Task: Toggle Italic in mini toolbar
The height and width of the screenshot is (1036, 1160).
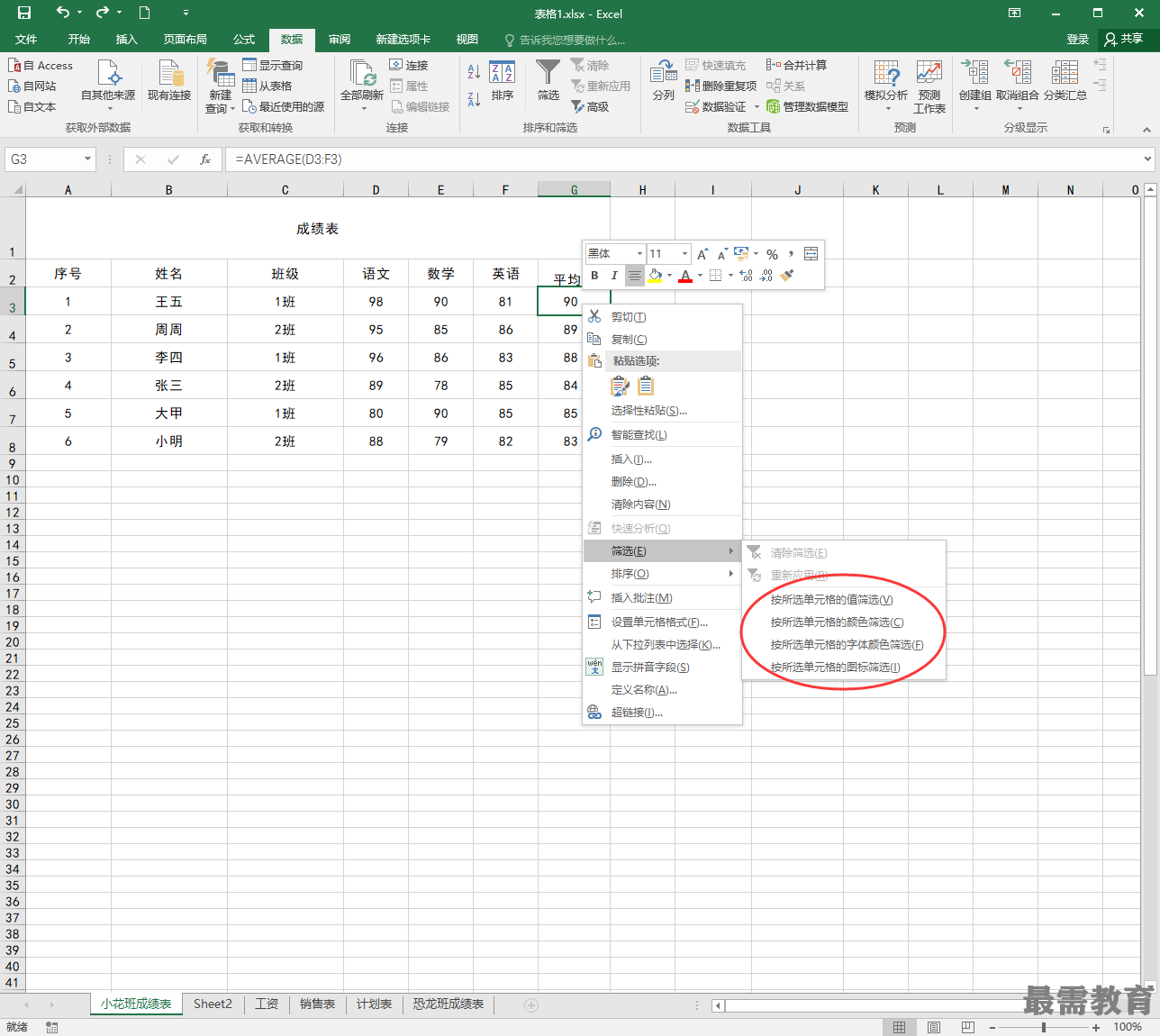Action: pos(614,276)
